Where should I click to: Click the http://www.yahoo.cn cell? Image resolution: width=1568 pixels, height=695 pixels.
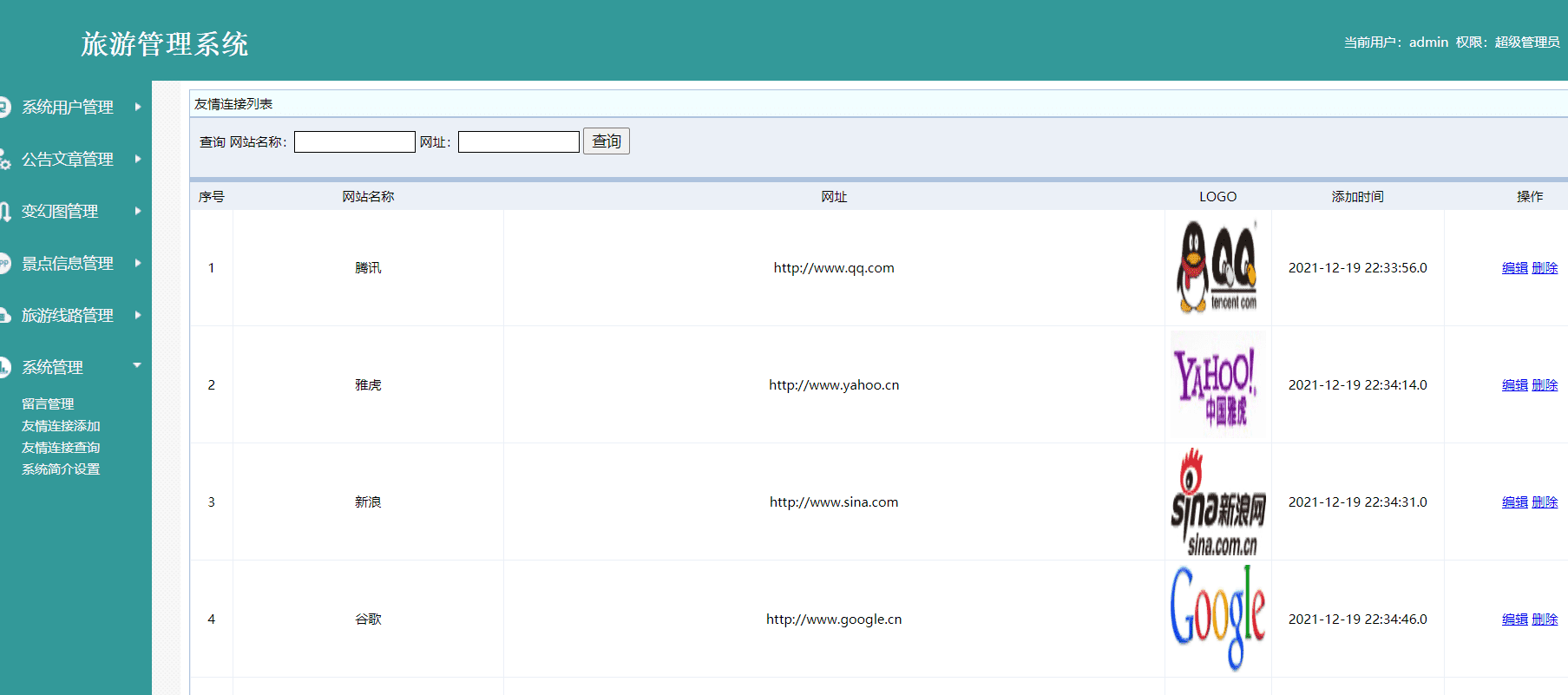point(834,385)
